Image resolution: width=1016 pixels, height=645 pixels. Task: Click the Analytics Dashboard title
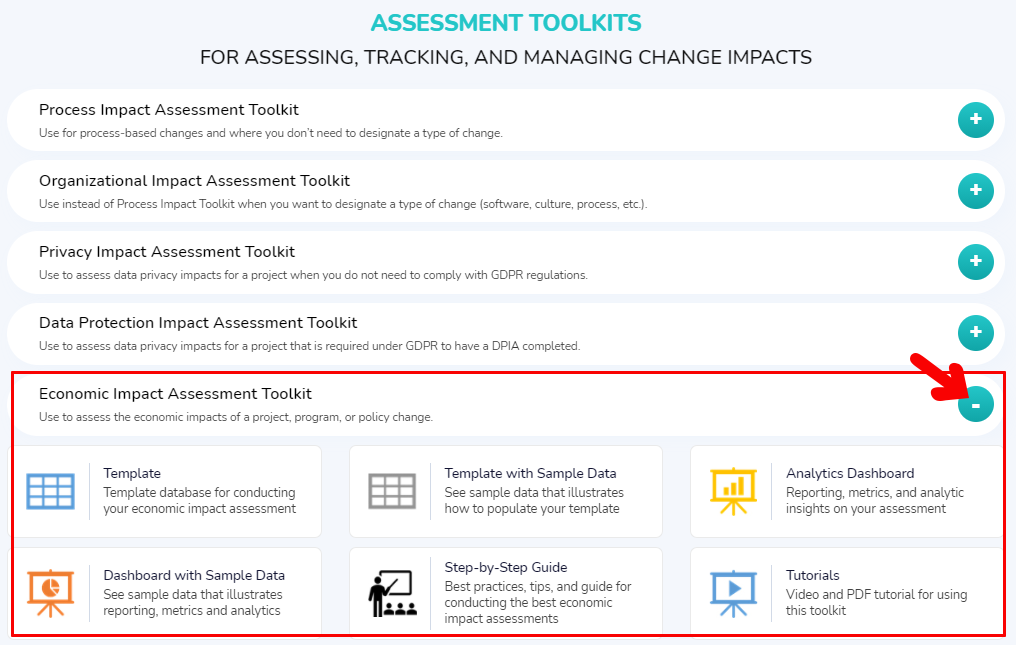pos(850,473)
